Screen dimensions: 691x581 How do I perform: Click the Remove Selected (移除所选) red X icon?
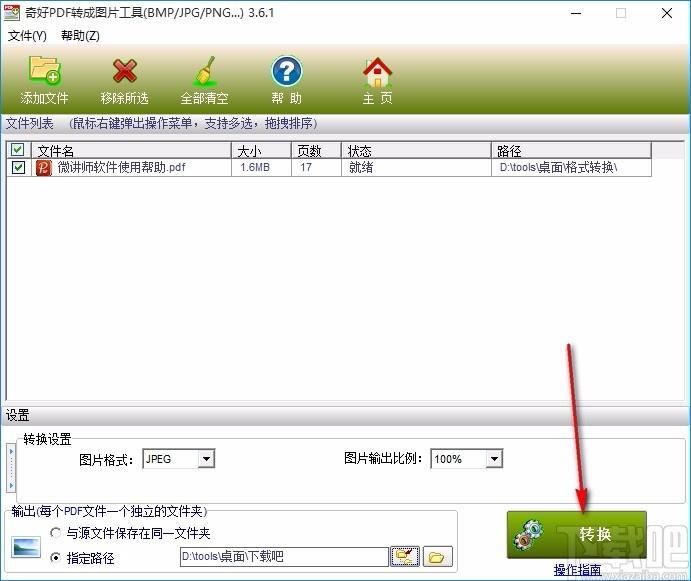(125, 71)
